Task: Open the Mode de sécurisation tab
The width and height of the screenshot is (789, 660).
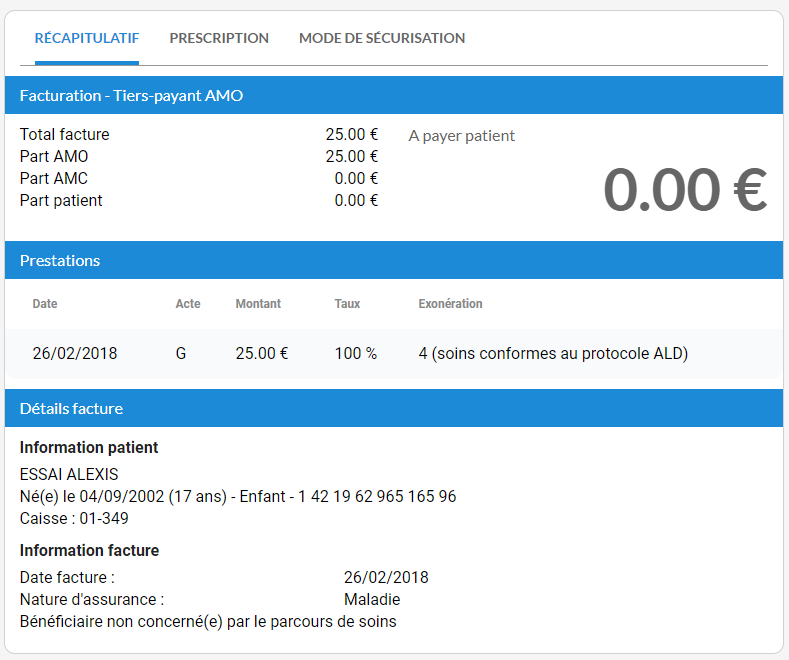Action: (x=382, y=38)
